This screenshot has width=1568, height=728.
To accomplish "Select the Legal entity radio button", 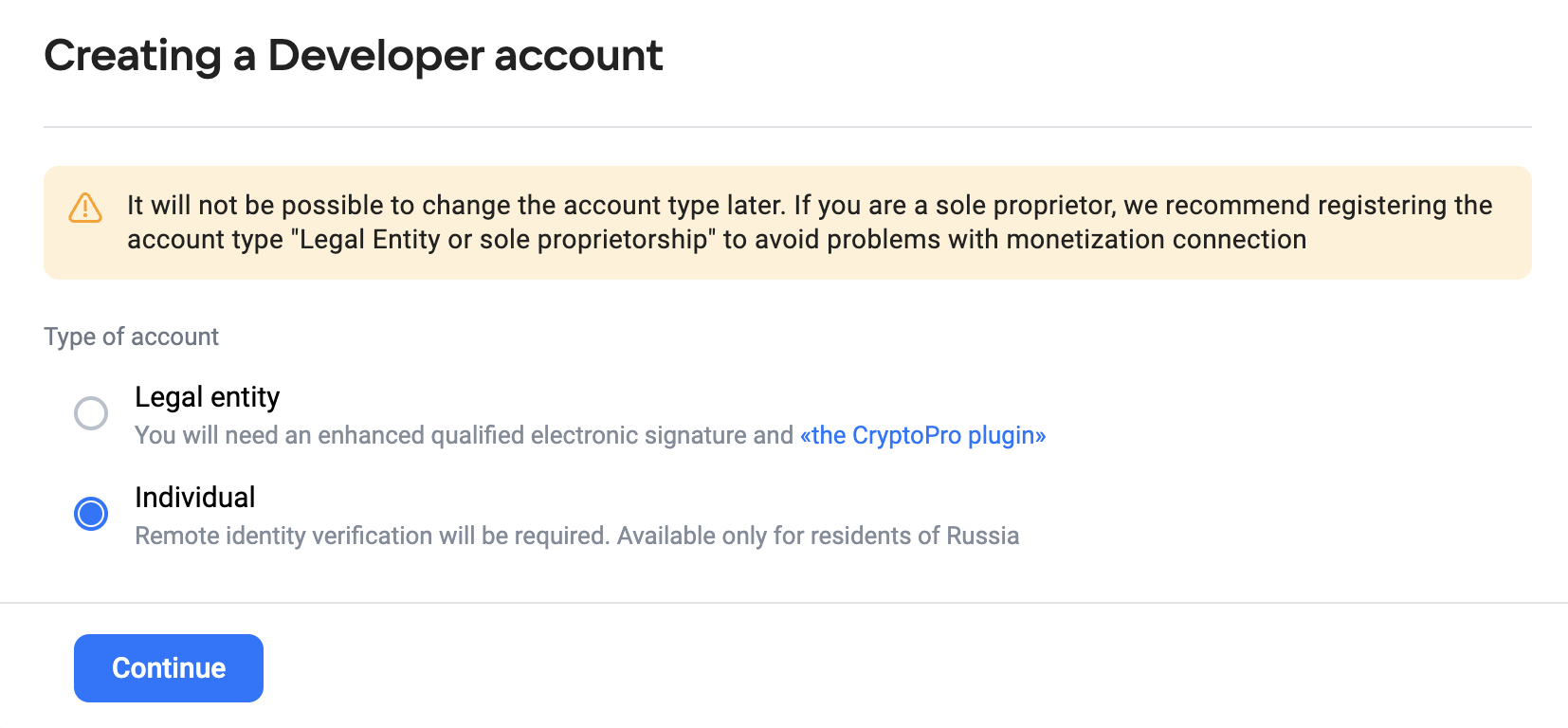I will point(91,413).
